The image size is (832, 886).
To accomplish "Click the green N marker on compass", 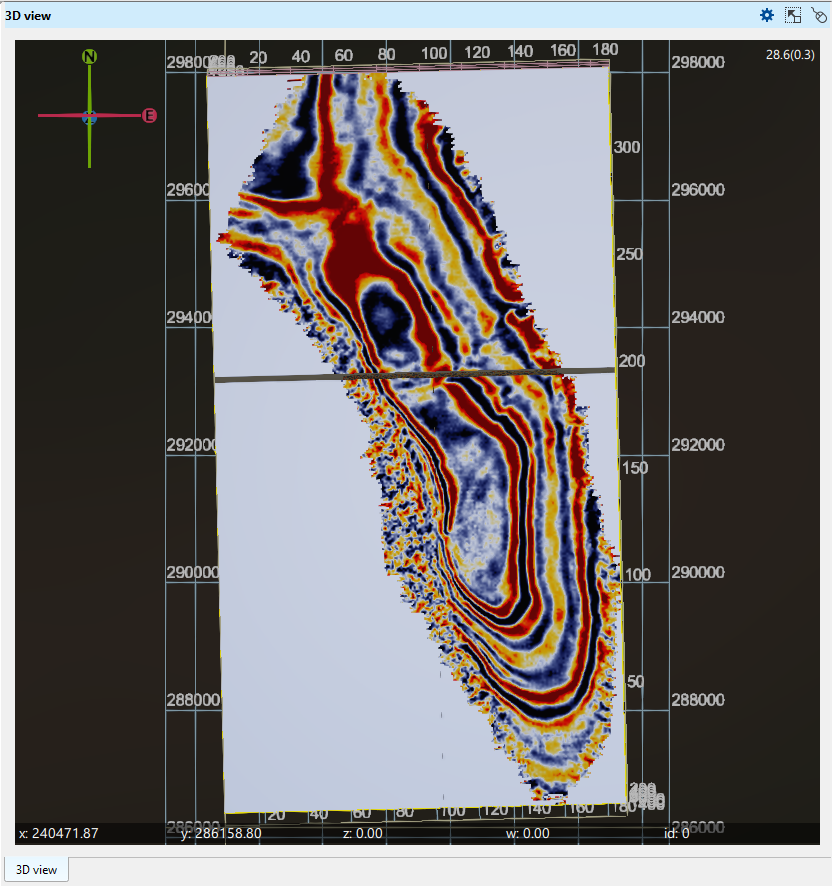I will pos(89,57).
